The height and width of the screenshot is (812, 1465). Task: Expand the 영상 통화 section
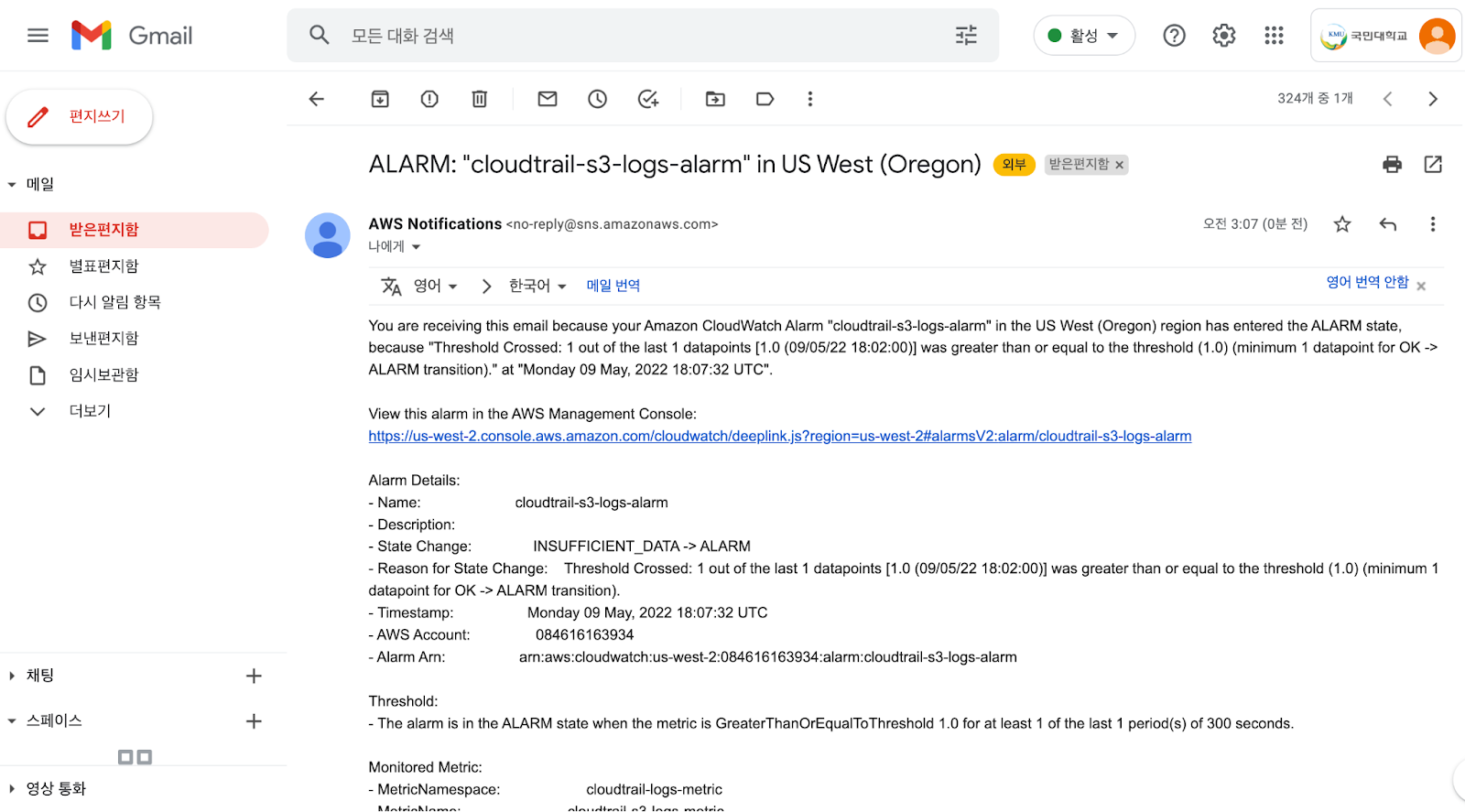(x=12, y=789)
